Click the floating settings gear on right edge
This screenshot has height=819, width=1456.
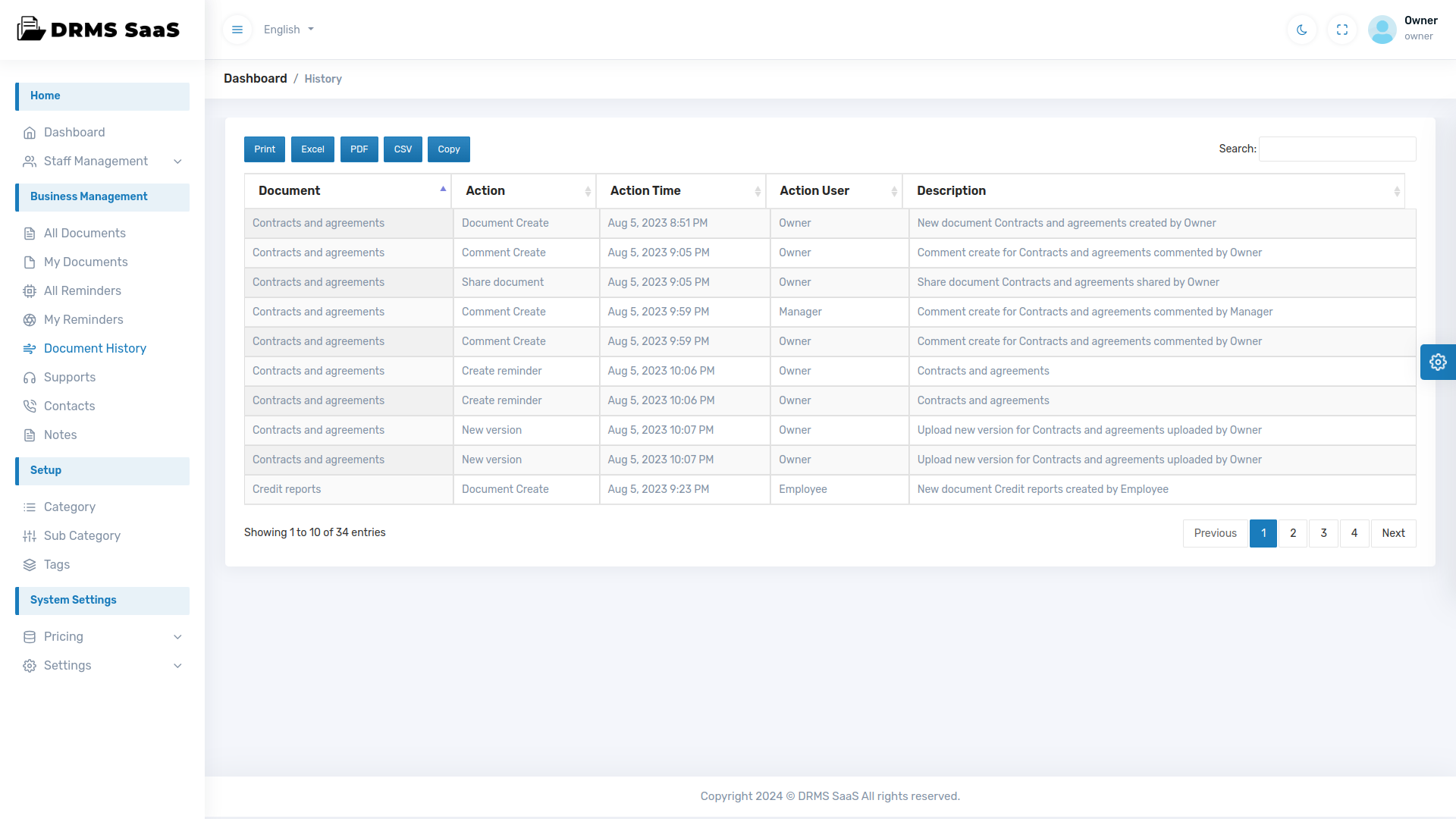[1438, 362]
